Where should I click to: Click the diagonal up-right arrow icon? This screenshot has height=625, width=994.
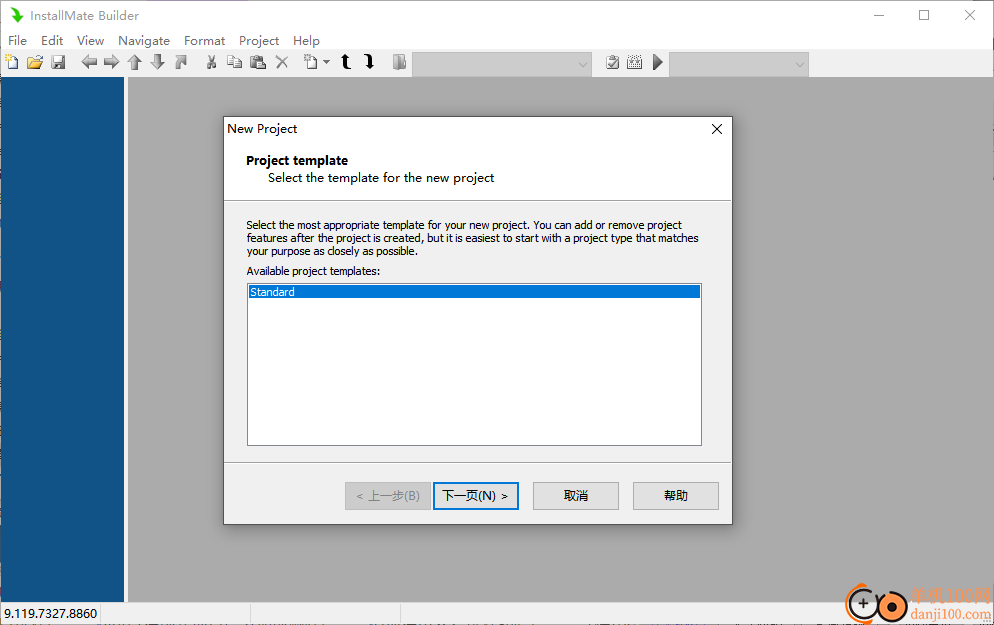click(x=181, y=62)
